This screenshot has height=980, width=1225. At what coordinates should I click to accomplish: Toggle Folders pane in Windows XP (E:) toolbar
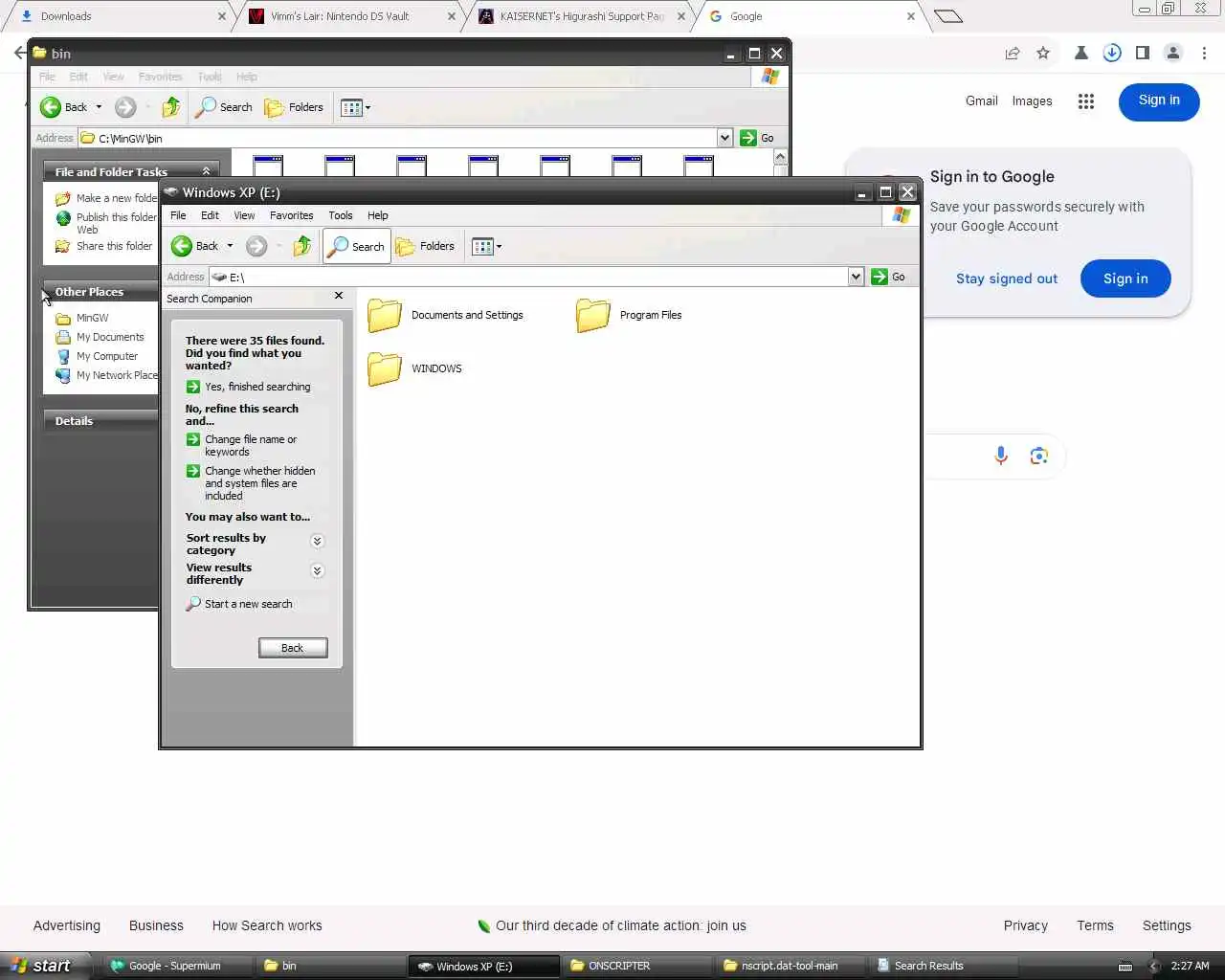[425, 246]
